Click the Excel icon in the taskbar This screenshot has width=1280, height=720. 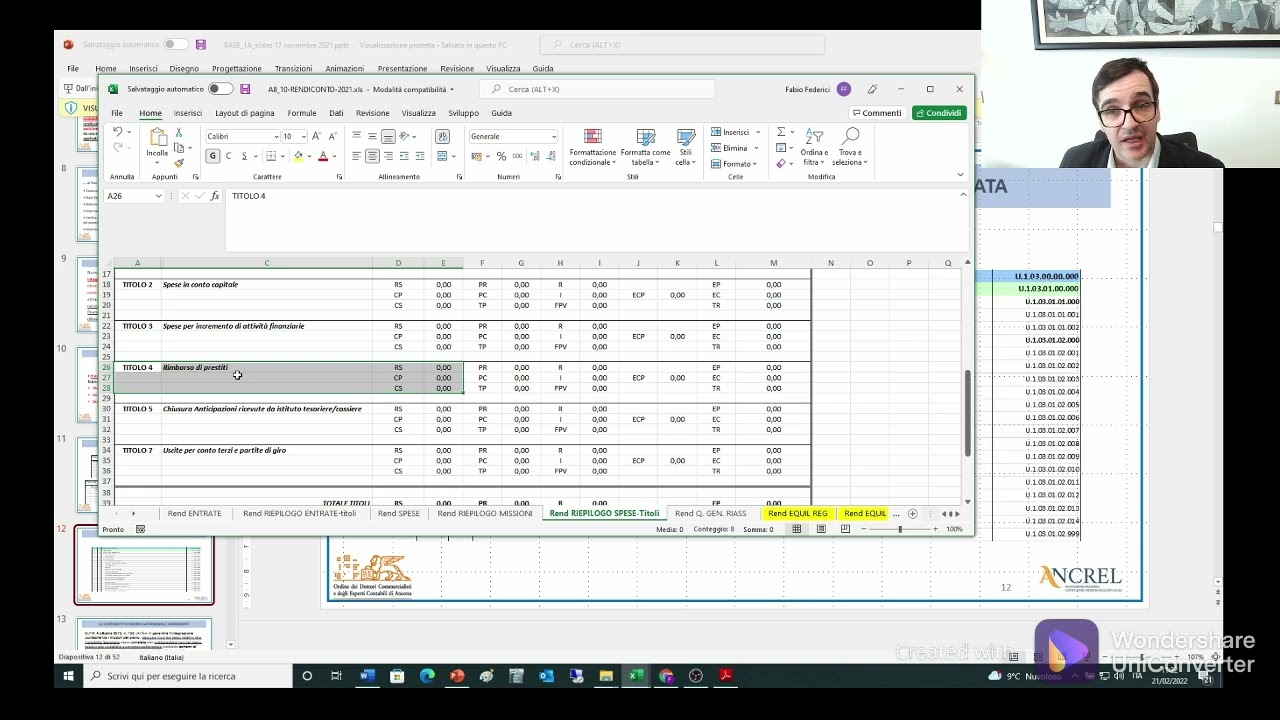click(x=635, y=676)
